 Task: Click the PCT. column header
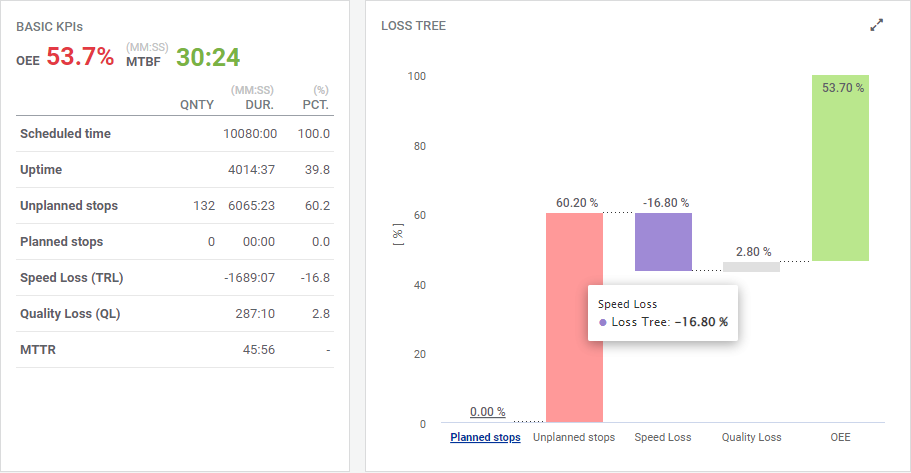coord(315,105)
